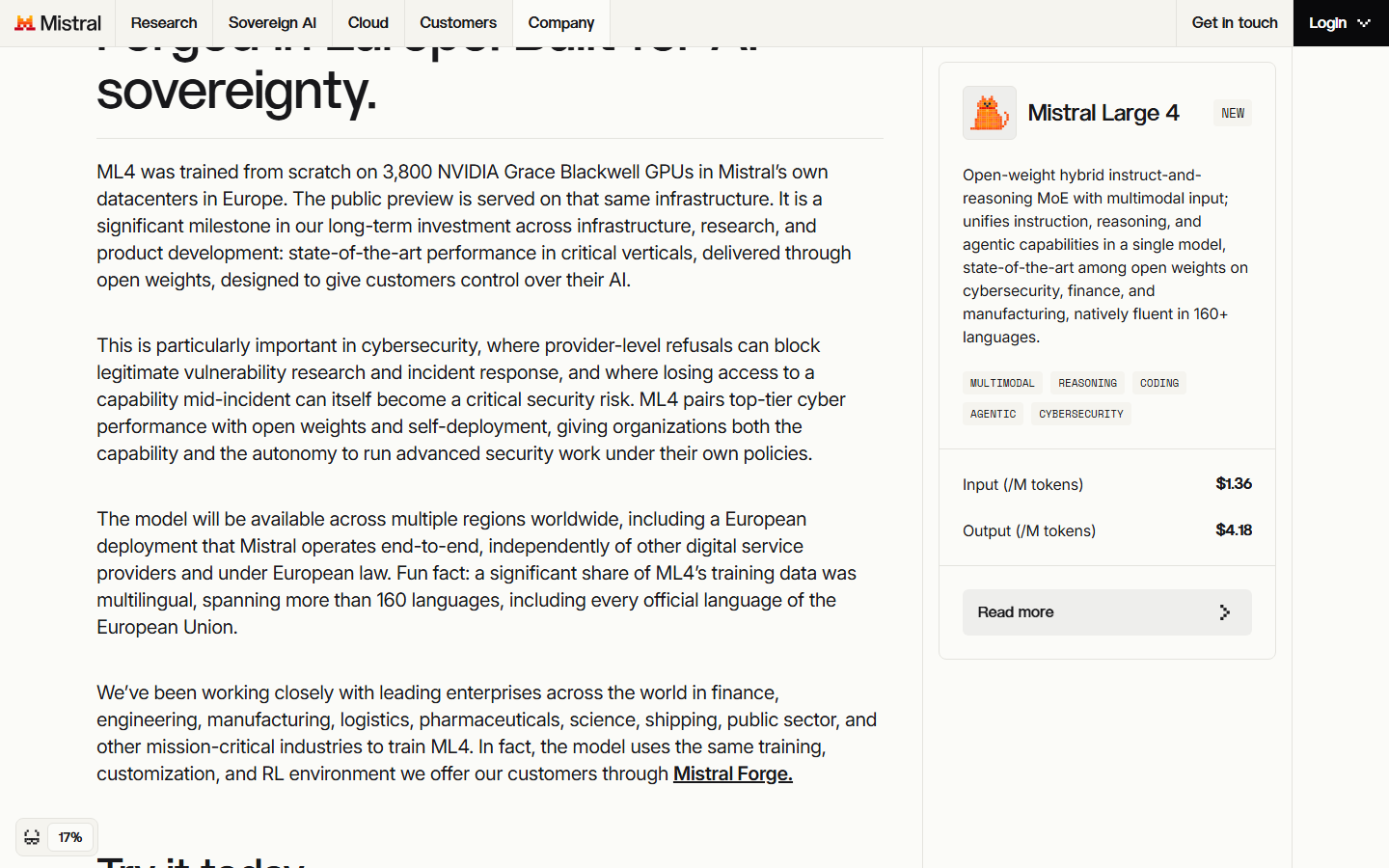Image resolution: width=1389 pixels, height=868 pixels.
Task: Follow the Mistral Forge link
Action: pyautogui.click(x=733, y=773)
